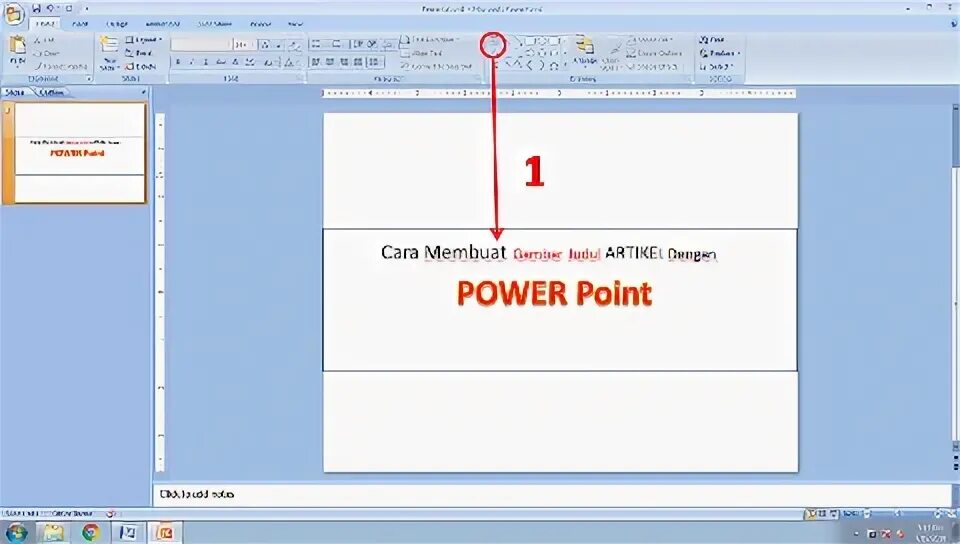
Task: Switch to the Animations ribbon tab
Action: pos(162,24)
